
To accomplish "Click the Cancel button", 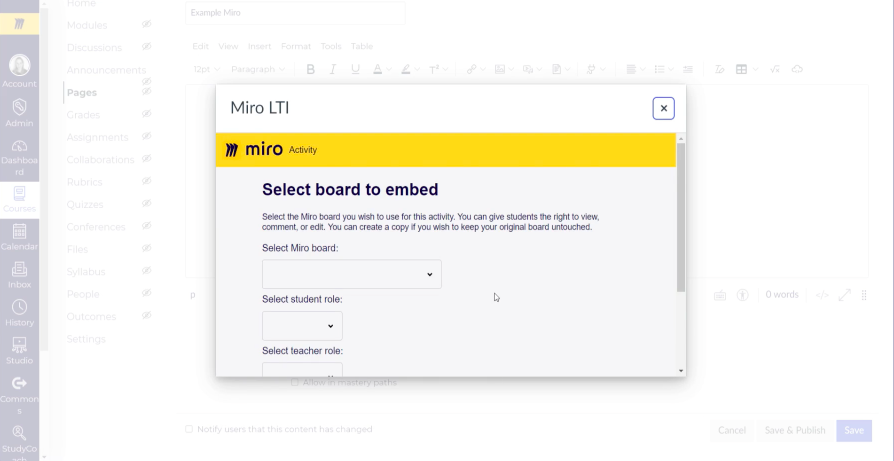I will pyautogui.click(x=732, y=430).
